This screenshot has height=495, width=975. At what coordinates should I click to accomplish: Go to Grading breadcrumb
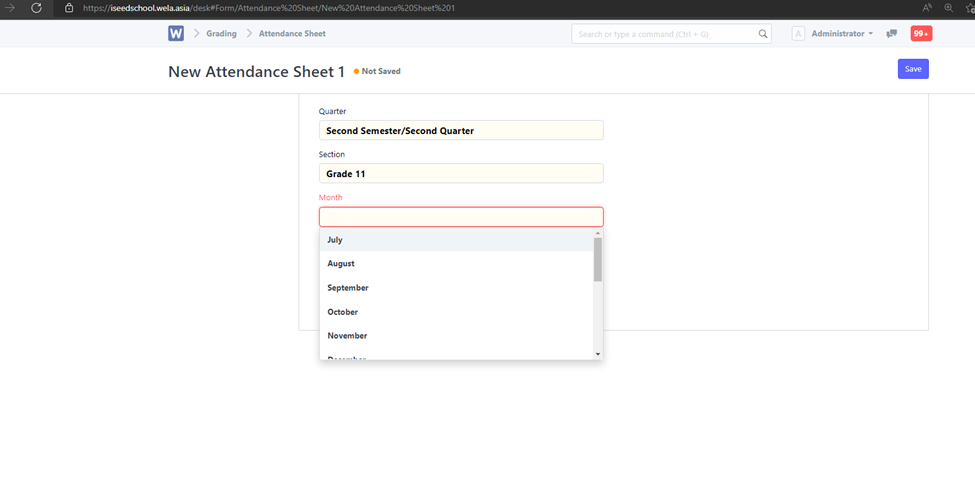coord(221,34)
